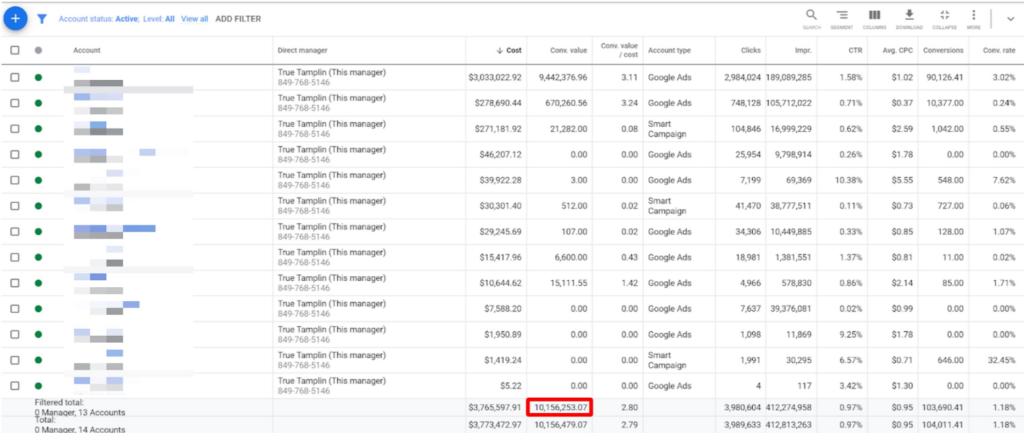Viewport: 1024px width, 433px height.
Task: Click status dot of $3,033,022.92 row
Action: (38, 77)
